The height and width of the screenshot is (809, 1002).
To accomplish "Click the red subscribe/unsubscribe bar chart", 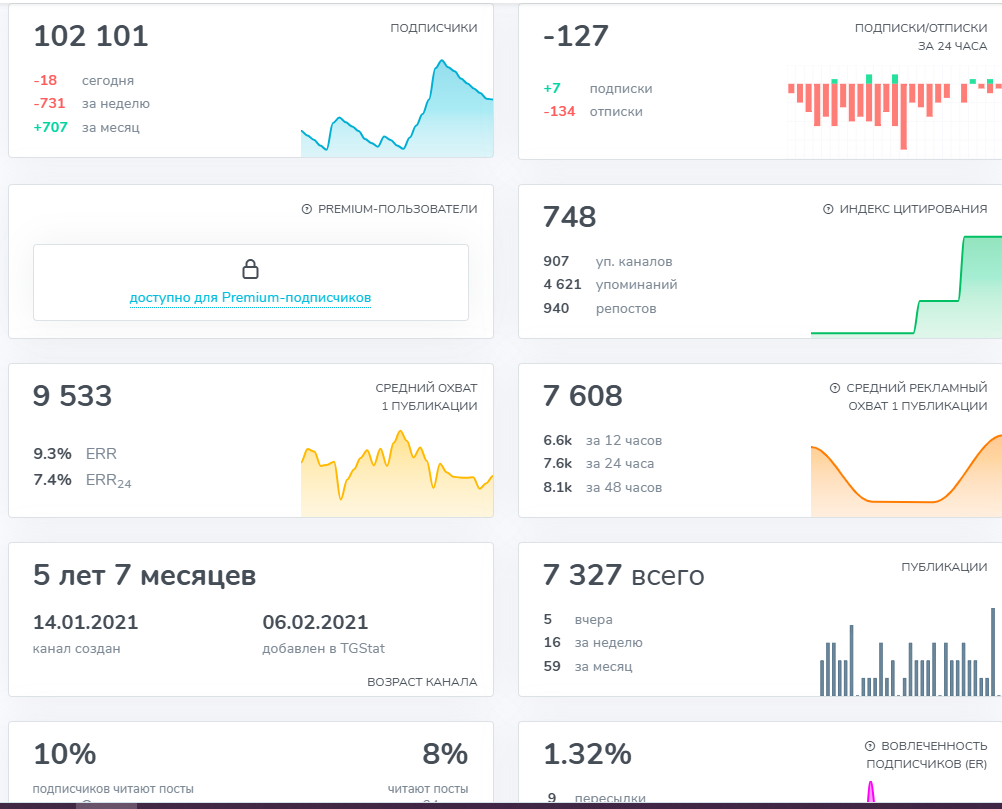I will pyautogui.click(x=895, y=112).
